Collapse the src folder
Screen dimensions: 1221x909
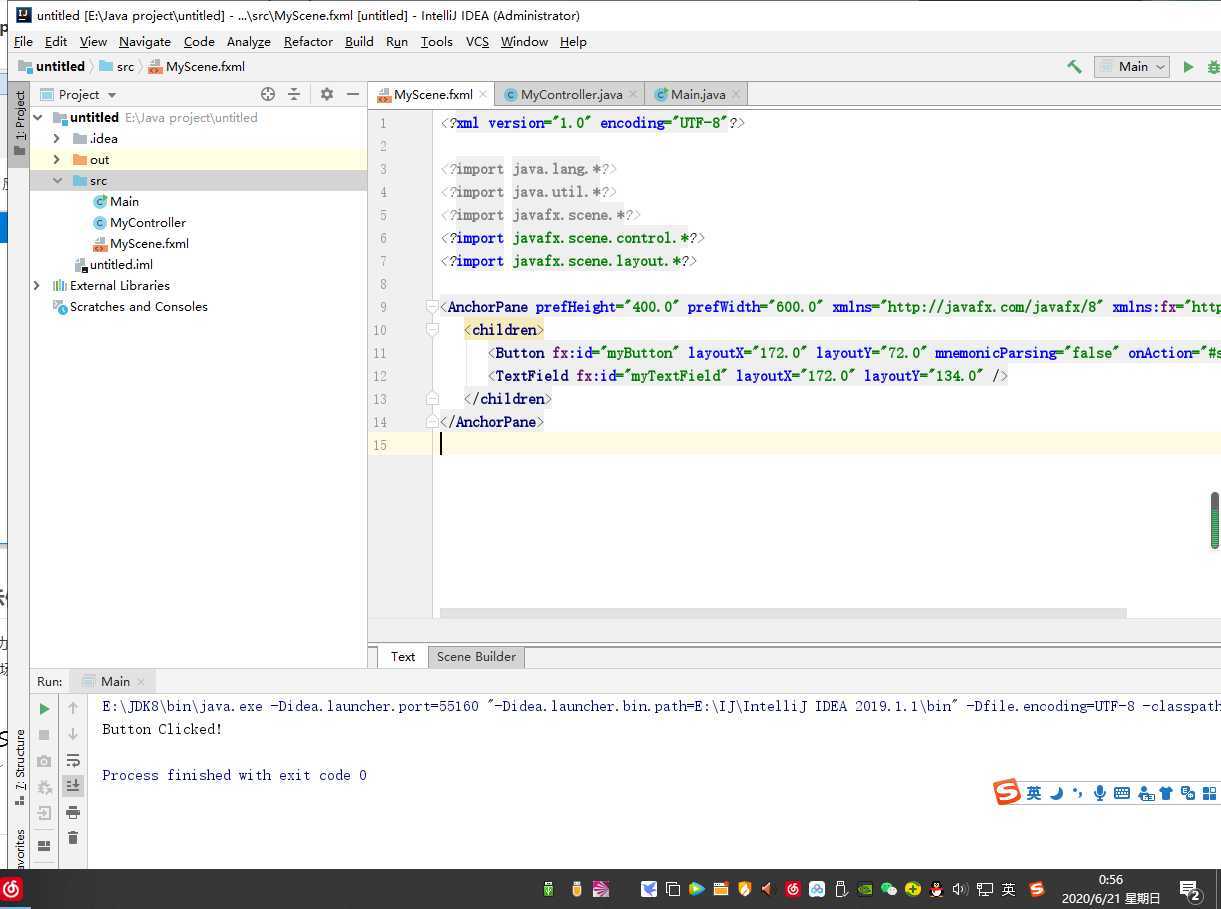point(57,181)
